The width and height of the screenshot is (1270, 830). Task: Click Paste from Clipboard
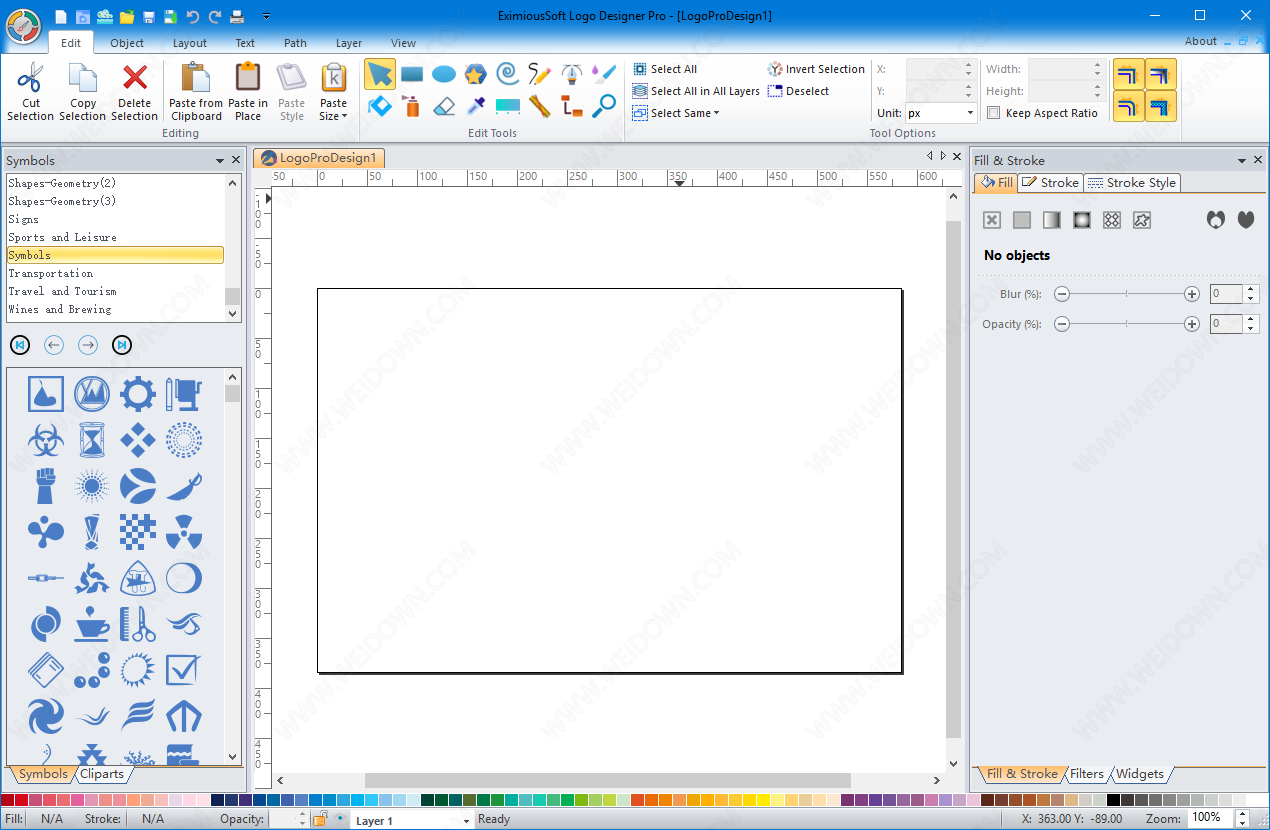tap(196, 91)
